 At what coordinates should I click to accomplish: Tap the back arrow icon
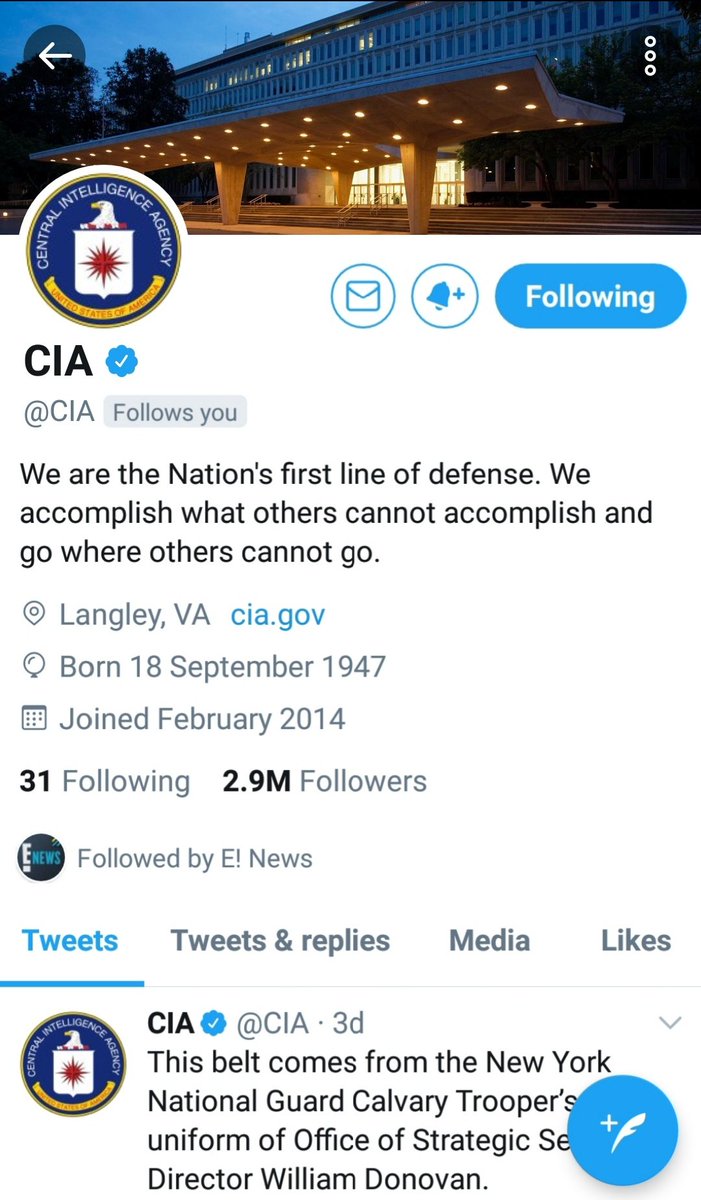tap(55, 56)
